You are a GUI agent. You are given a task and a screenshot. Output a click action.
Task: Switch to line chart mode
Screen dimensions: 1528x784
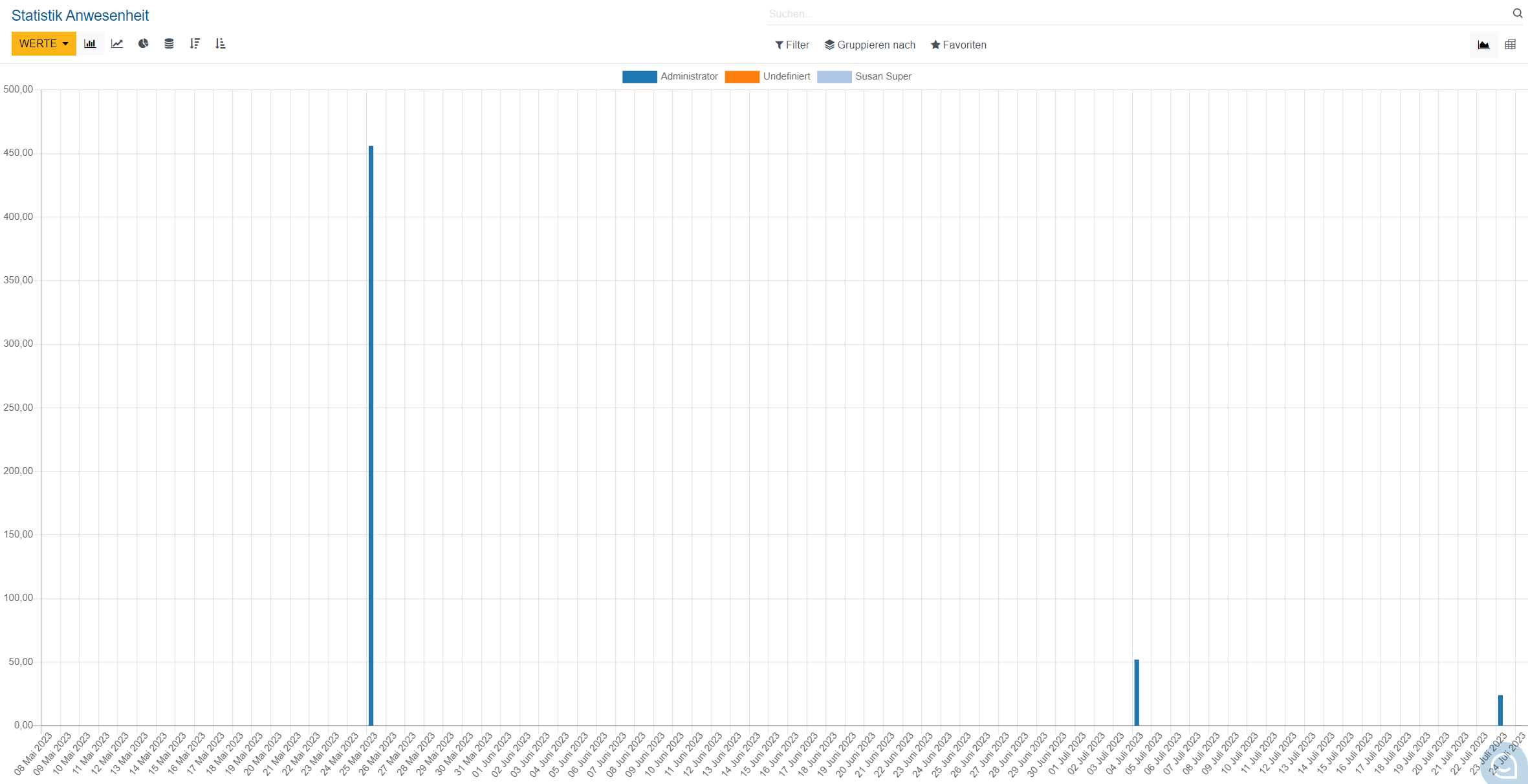tap(117, 44)
